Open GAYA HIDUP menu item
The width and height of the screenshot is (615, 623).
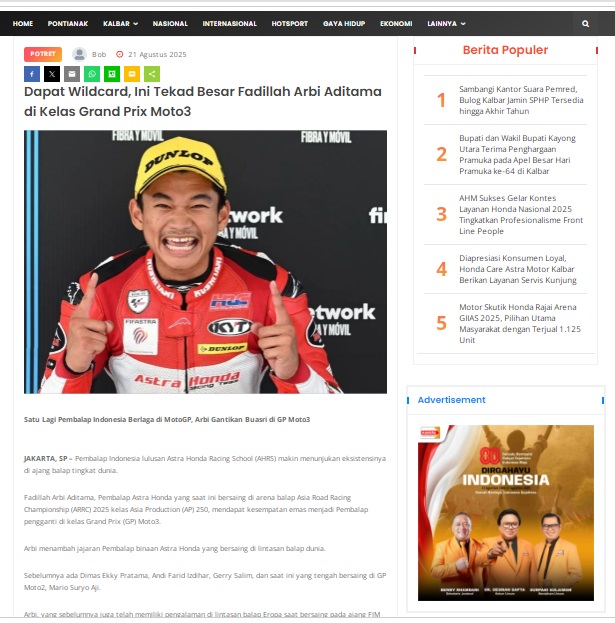pos(344,24)
